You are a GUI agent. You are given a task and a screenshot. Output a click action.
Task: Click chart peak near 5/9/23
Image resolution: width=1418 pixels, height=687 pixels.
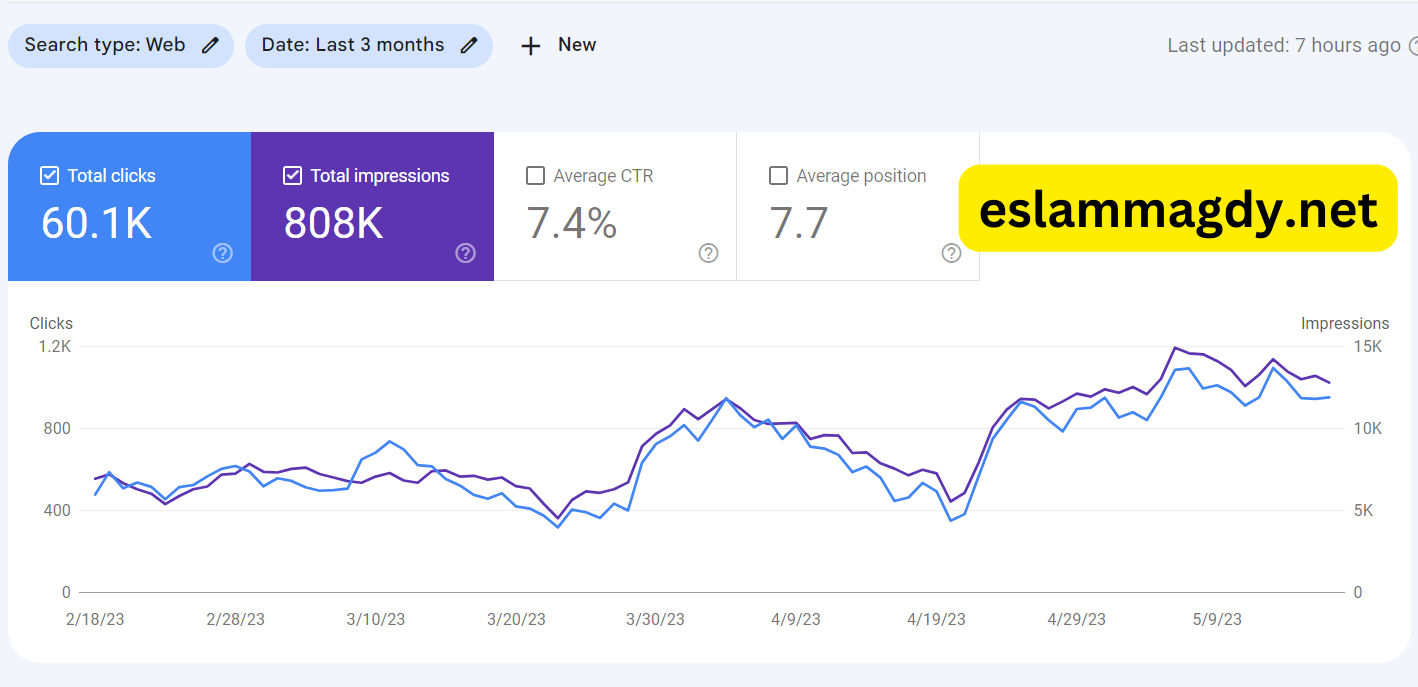(x=1174, y=348)
